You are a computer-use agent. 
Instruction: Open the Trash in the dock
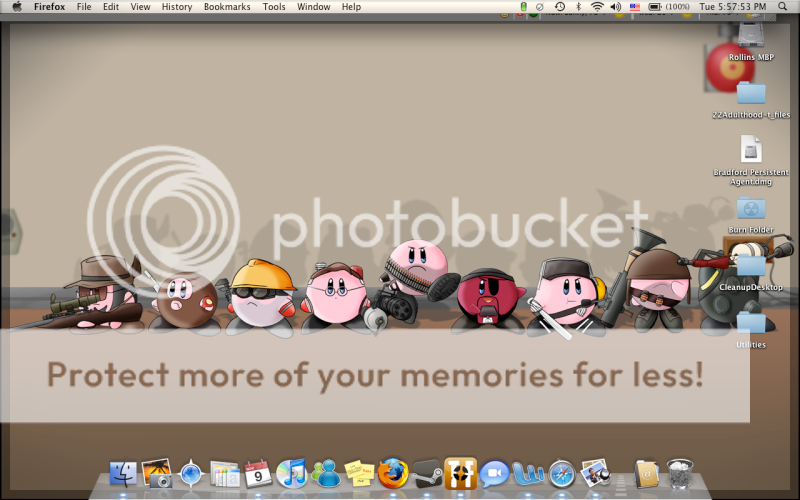(680, 472)
